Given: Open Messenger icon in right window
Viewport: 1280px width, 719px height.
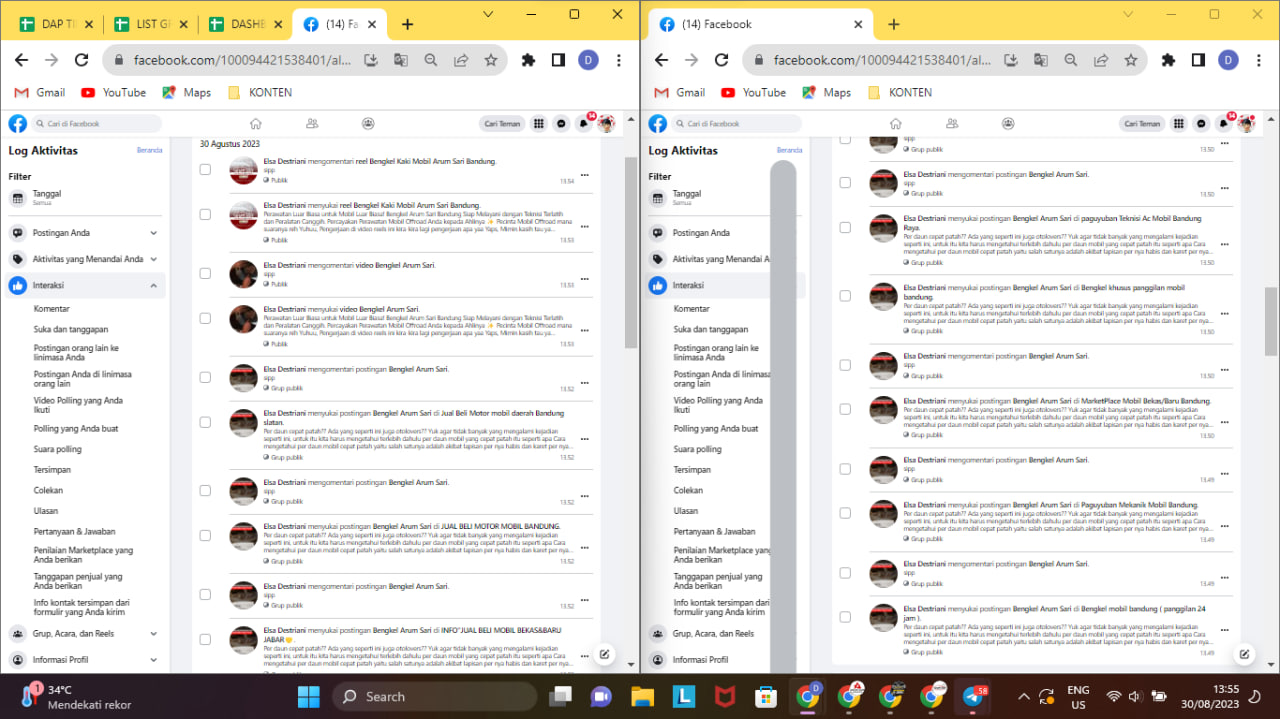Looking at the screenshot, I should coord(1201,124).
